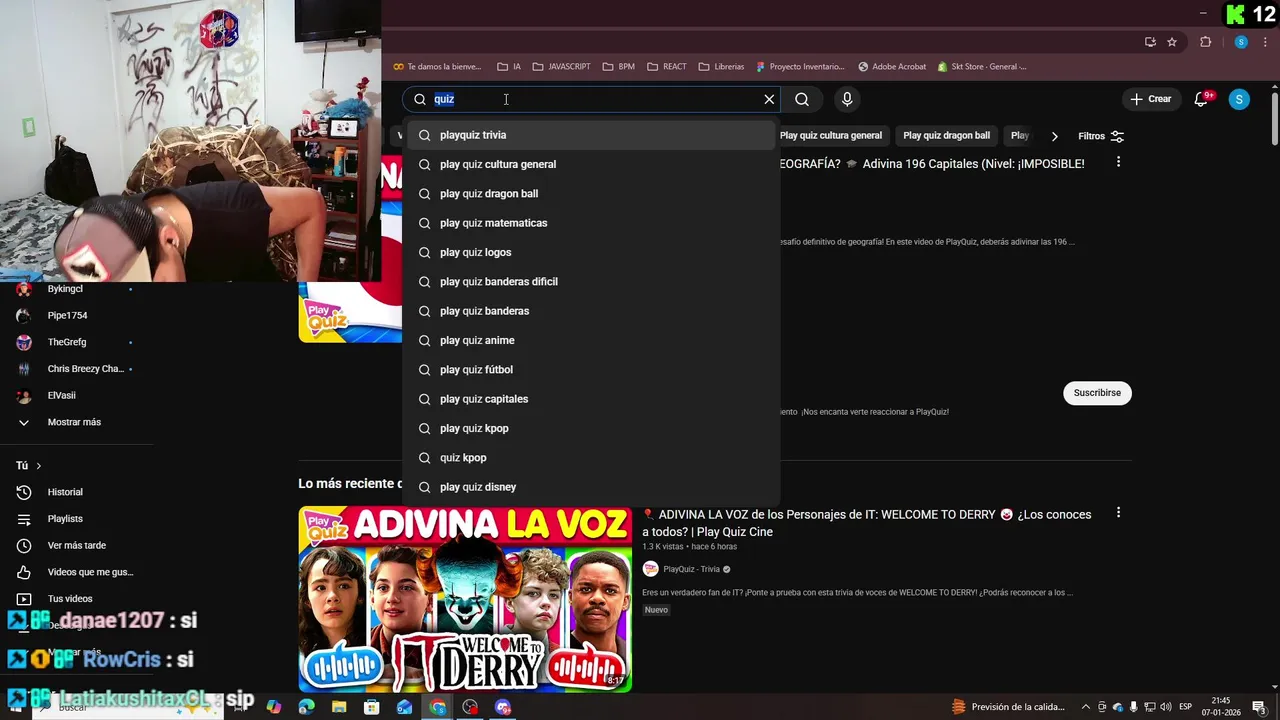The image size is (1280, 720).
Task: Choose suggestion 'play quiz dragon ball'
Action: tap(592, 194)
